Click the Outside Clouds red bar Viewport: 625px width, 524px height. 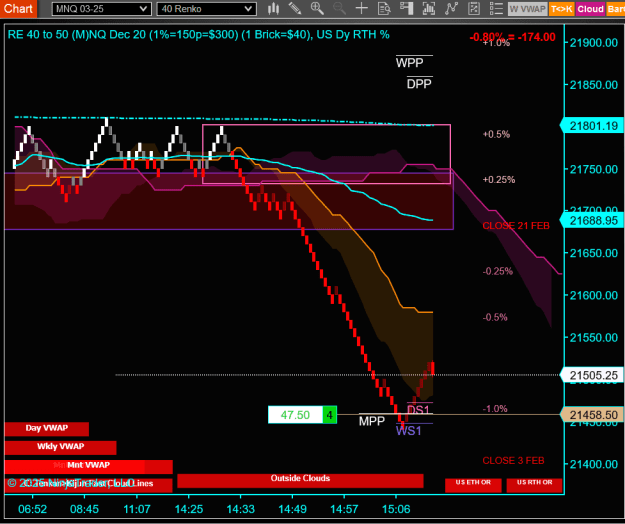[x=300, y=481]
